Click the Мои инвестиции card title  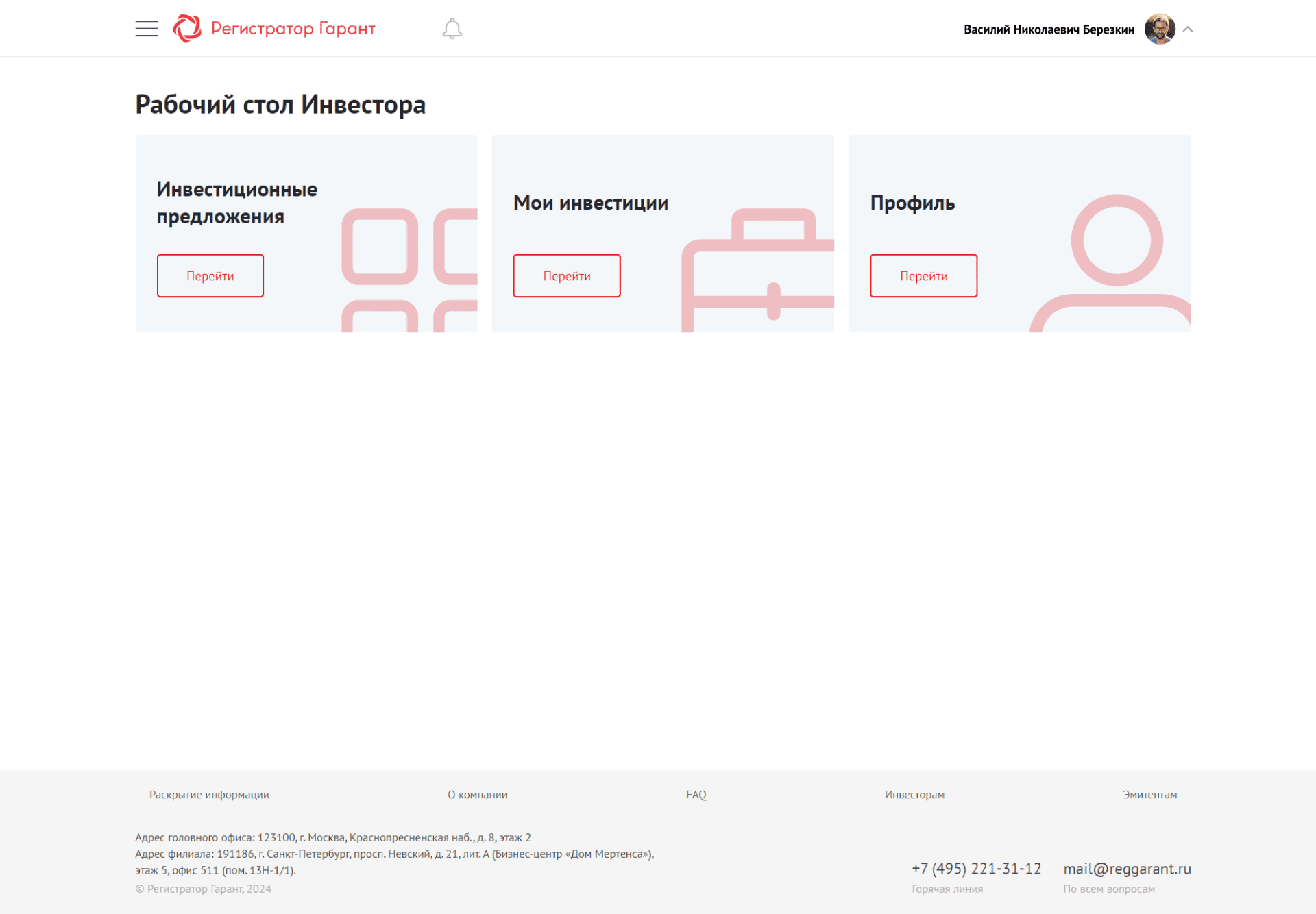tap(591, 203)
